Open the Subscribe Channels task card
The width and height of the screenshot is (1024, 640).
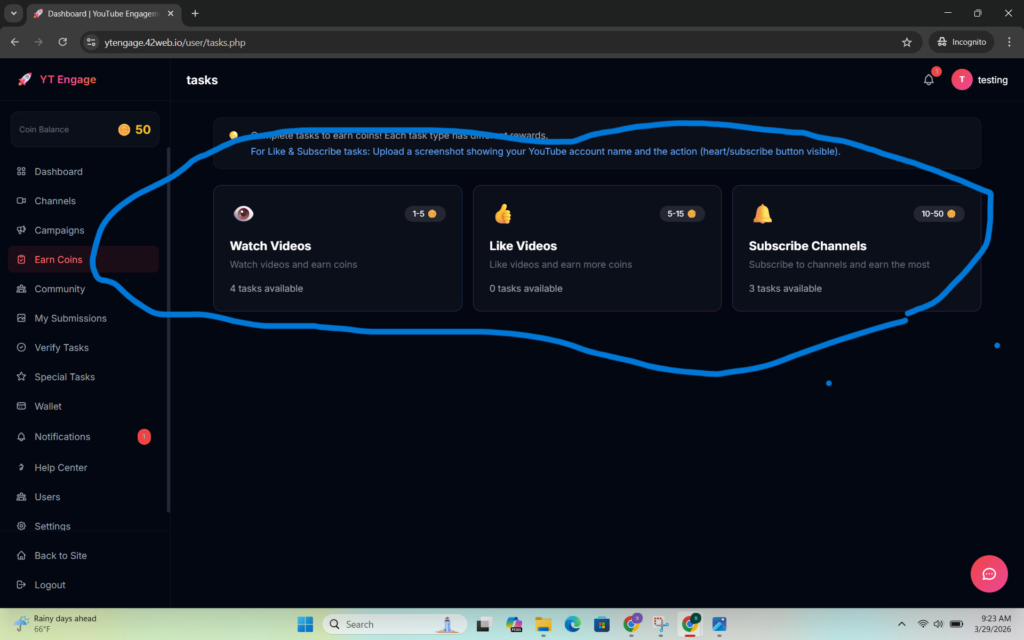pyautogui.click(x=856, y=248)
